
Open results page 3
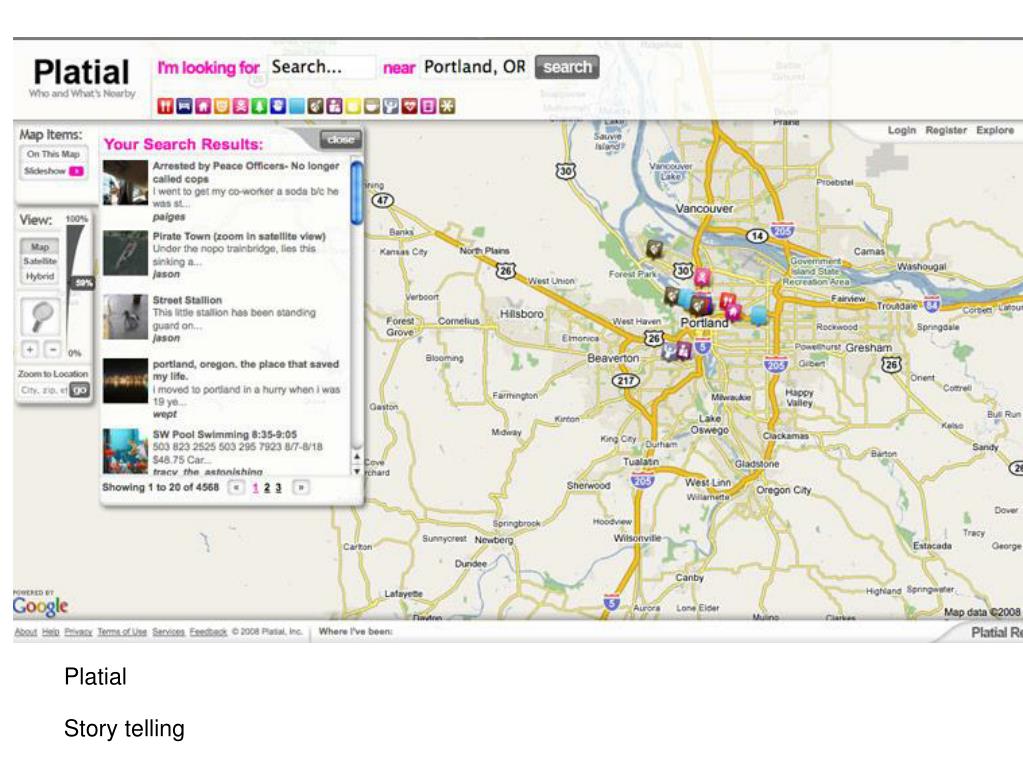[x=278, y=487]
